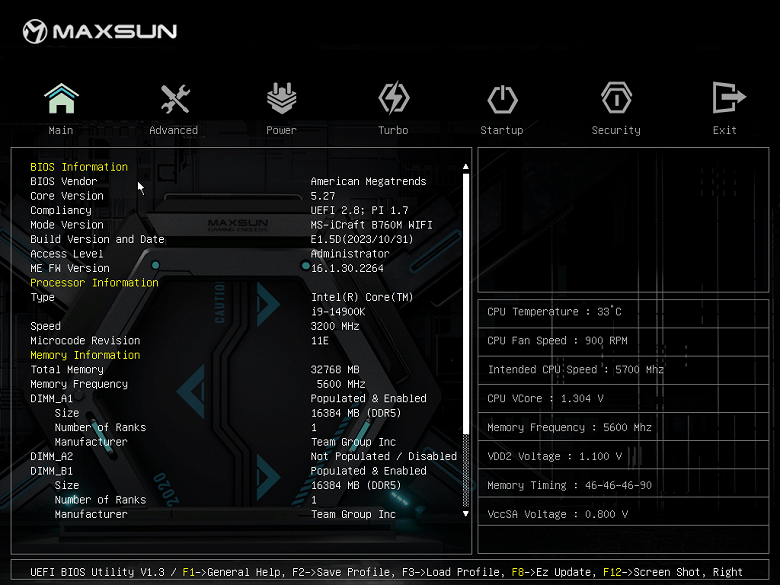Screen dimensions: 780x585
Task: Click the Access Level label
Action: coord(67,254)
